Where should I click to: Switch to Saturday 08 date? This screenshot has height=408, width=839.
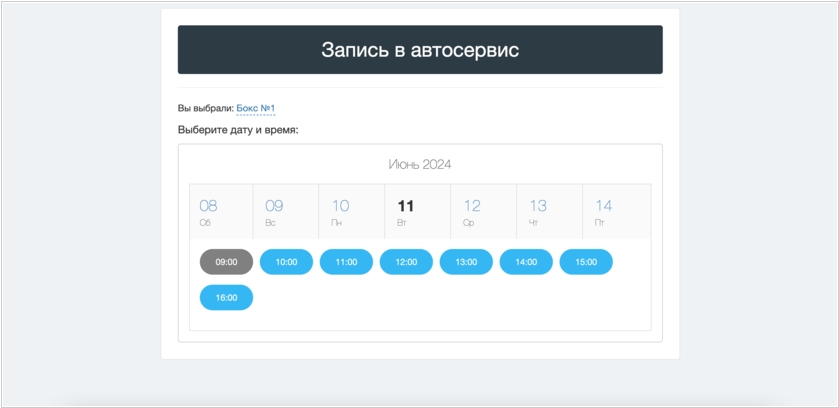(x=221, y=212)
